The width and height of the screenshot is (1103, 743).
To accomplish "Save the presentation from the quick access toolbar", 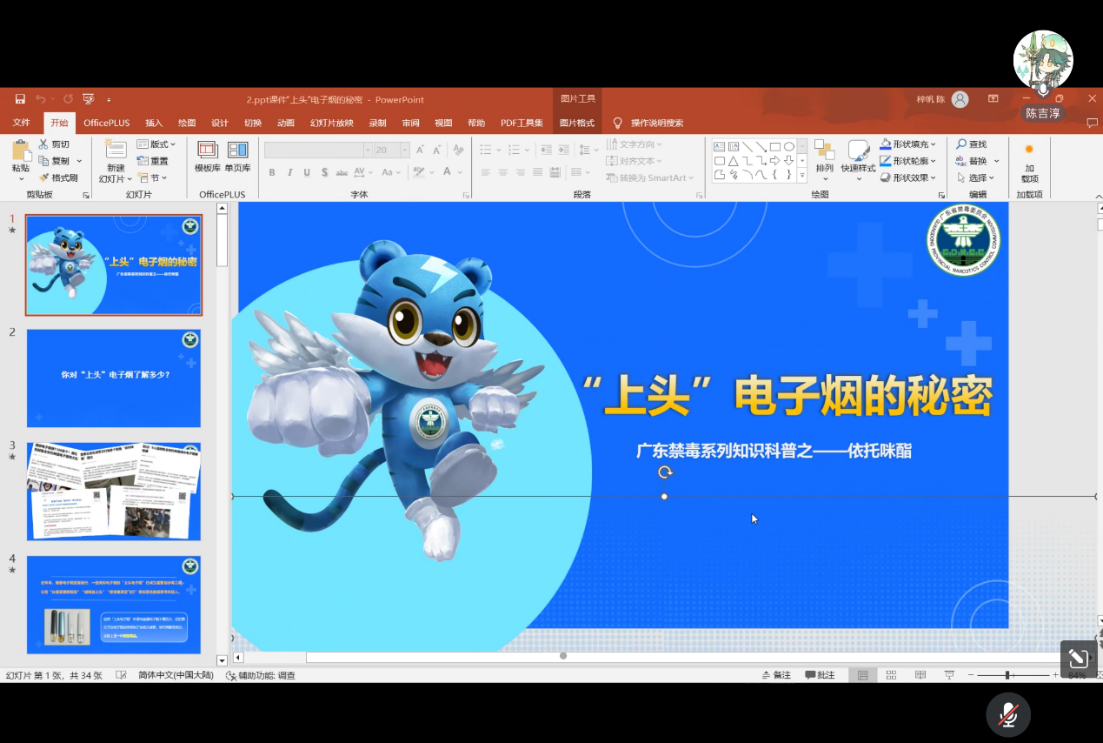I will click(x=20, y=99).
